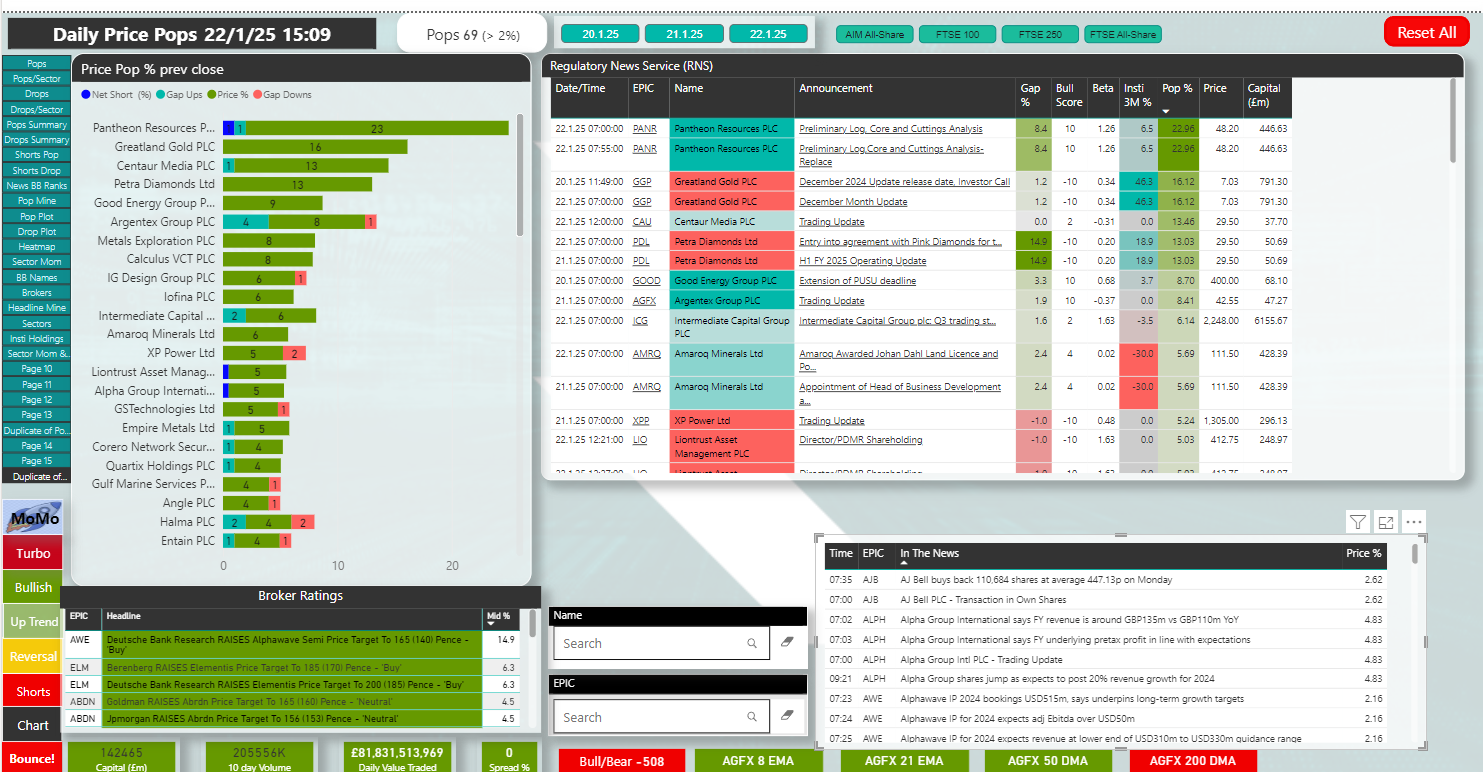The height and width of the screenshot is (772, 1483).
Task: Open focus mode icon above news table
Action: click(1386, 521)
